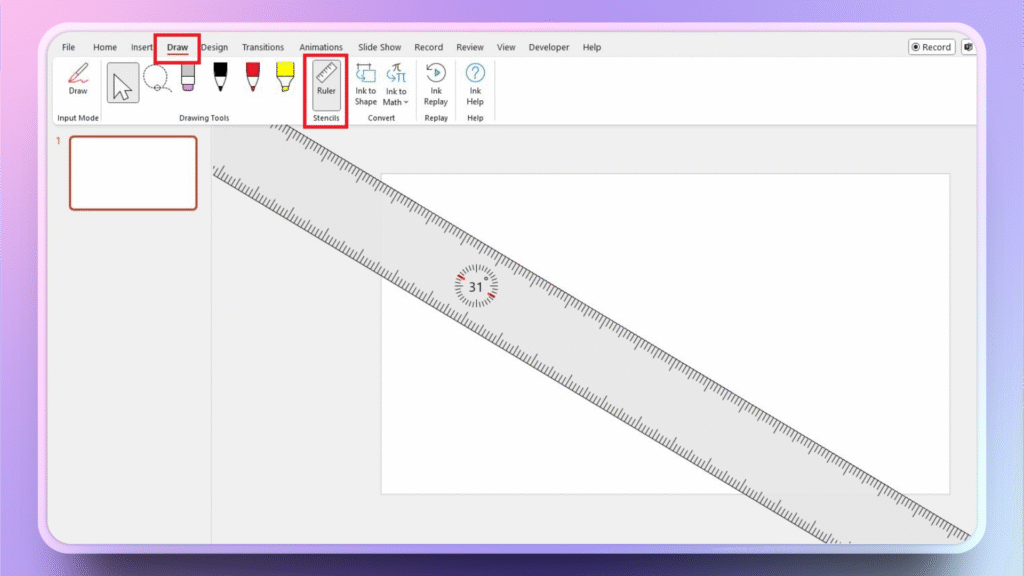
Task: Toggle the Ruler stencil off
Action: (325, 85)
